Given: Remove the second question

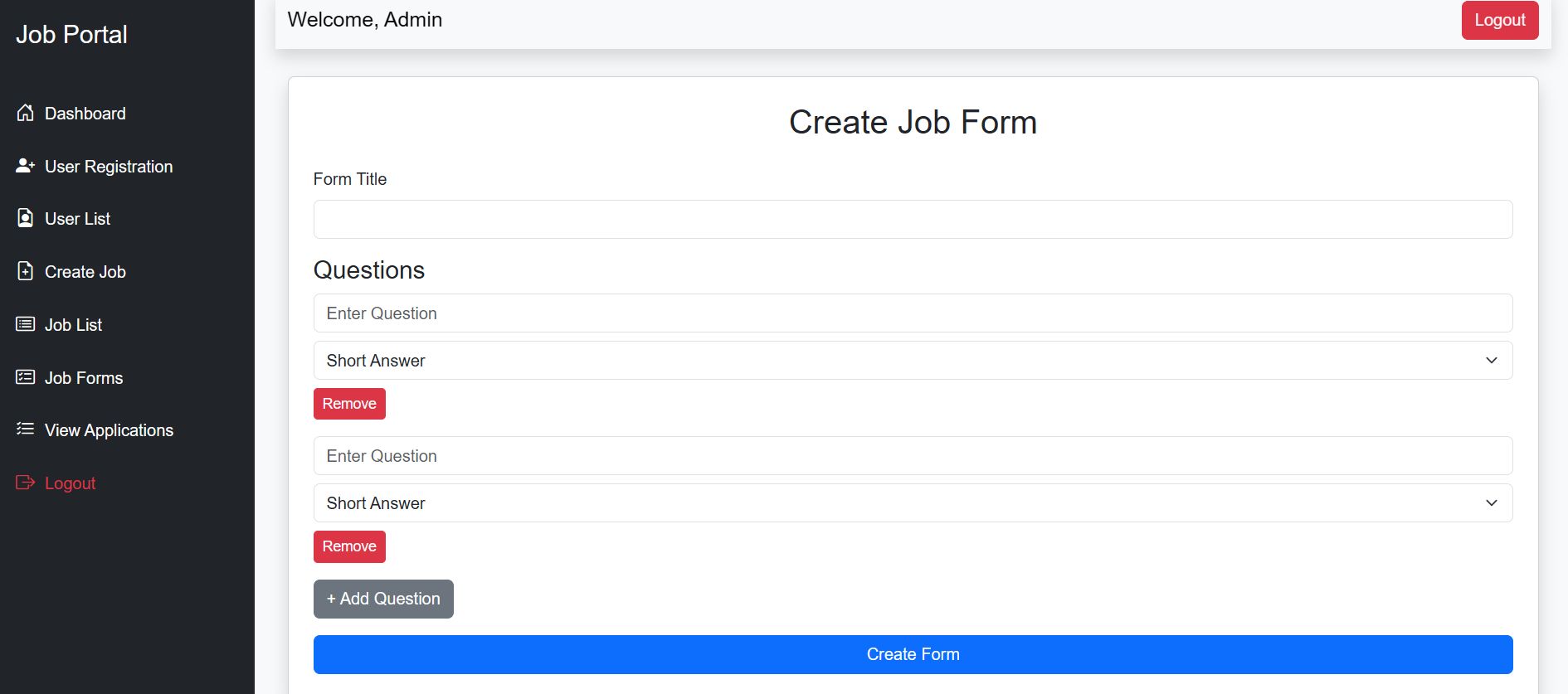Looking at the screenshot, I should click(x=349, y=546).
